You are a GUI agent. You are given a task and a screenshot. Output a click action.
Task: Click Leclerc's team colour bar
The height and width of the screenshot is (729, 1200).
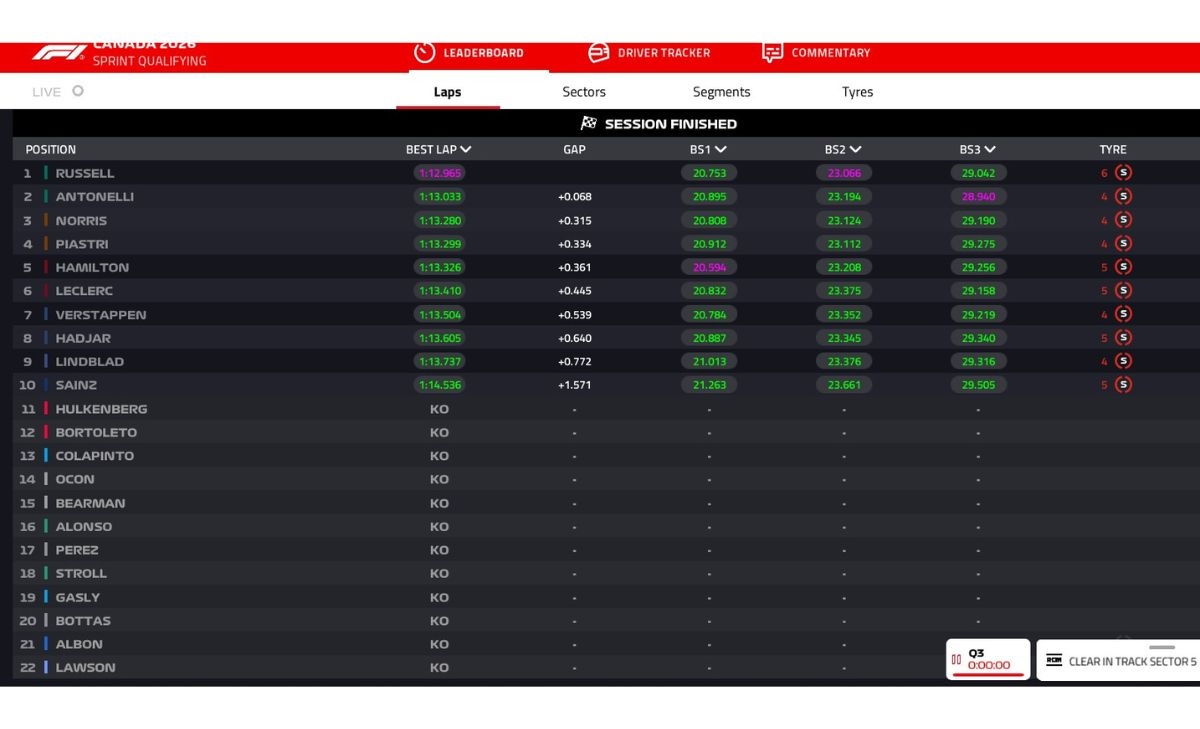46,291
